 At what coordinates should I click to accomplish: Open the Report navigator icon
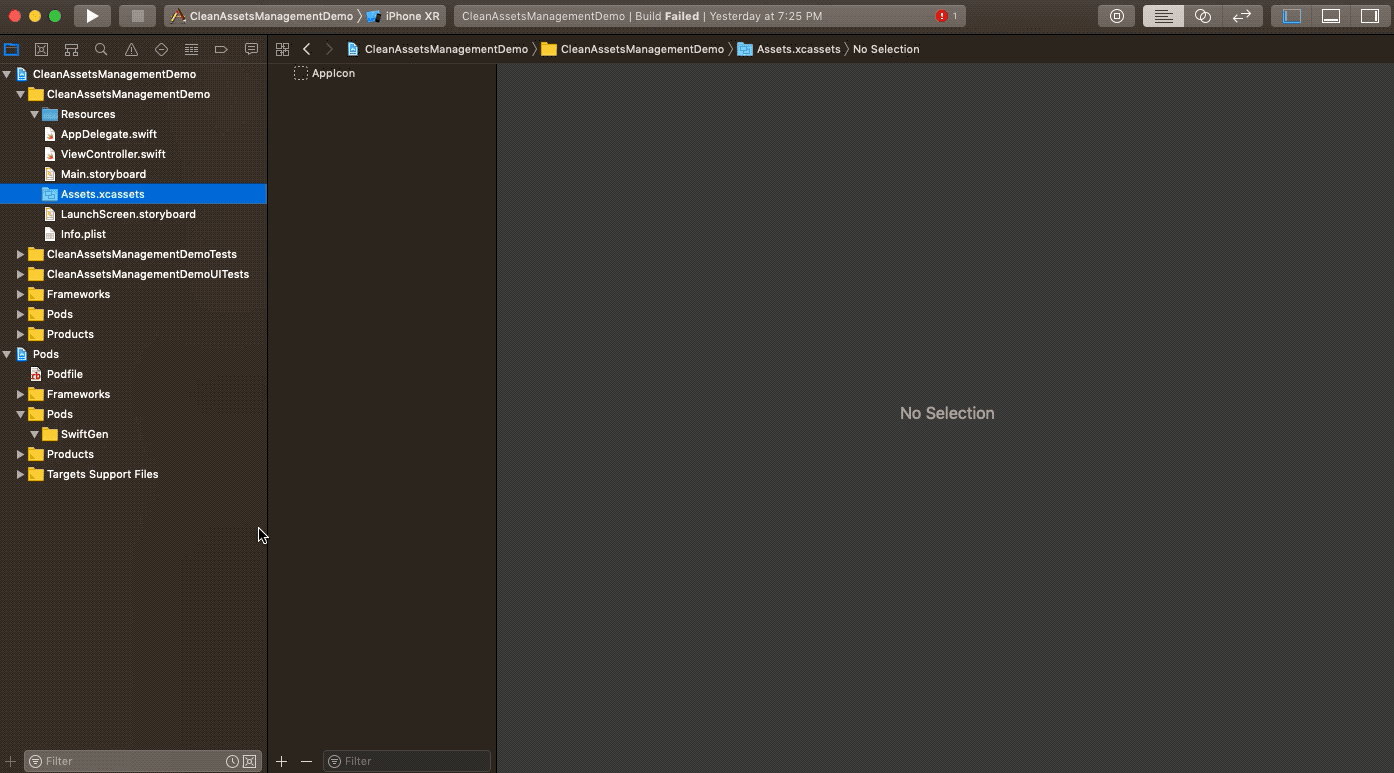coord(251,49)
